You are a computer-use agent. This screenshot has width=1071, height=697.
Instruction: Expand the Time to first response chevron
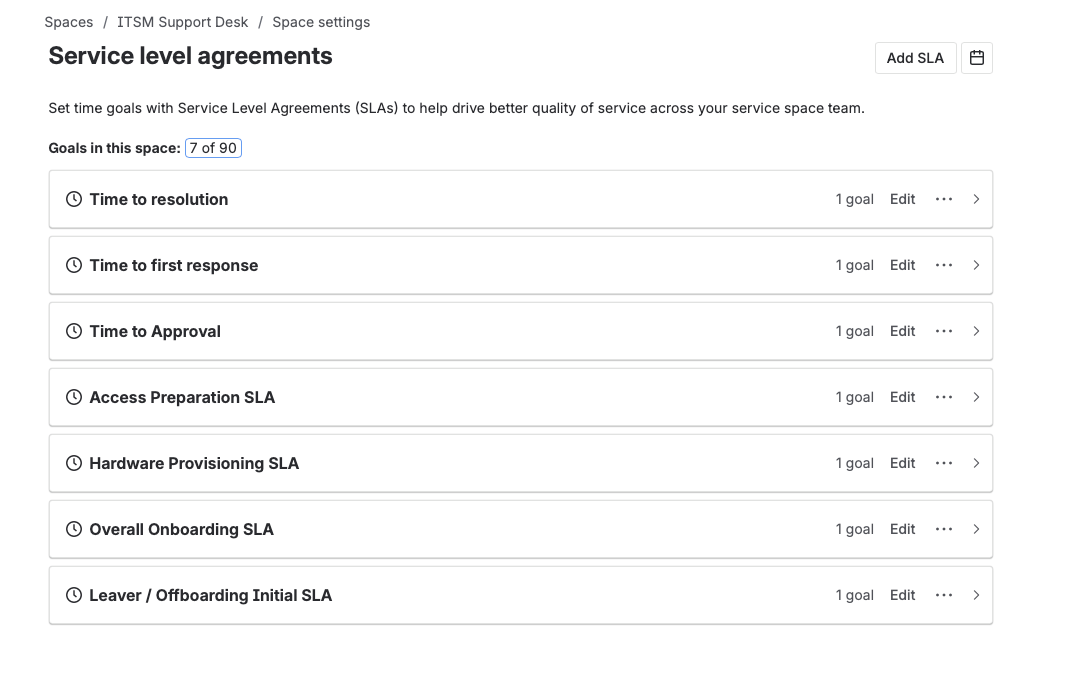[x=976, y=265]
